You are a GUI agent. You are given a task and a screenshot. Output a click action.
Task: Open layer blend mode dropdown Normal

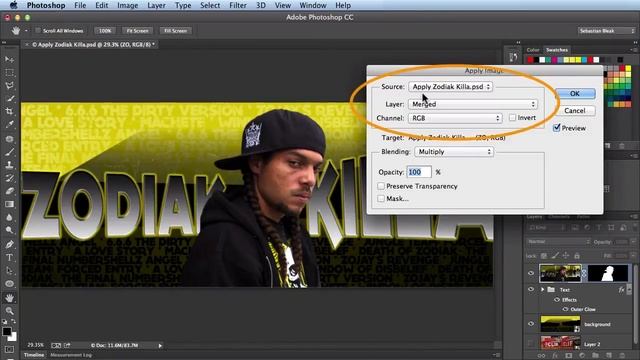click(558, 242)
